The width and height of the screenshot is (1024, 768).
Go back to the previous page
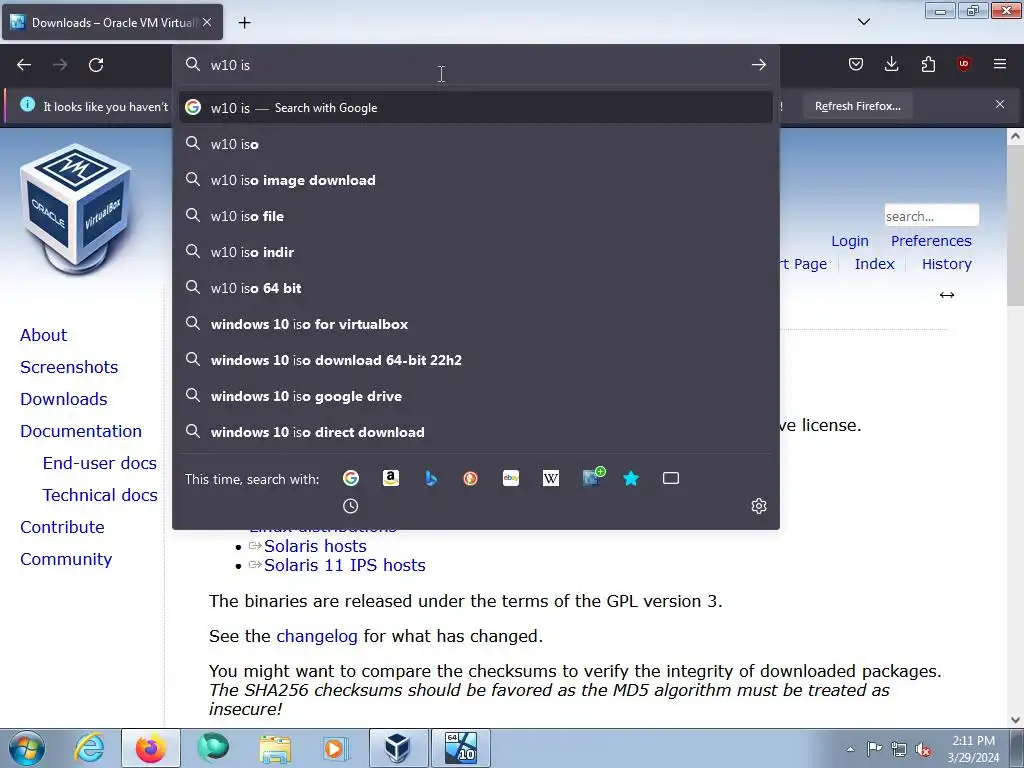click(24, 65)
